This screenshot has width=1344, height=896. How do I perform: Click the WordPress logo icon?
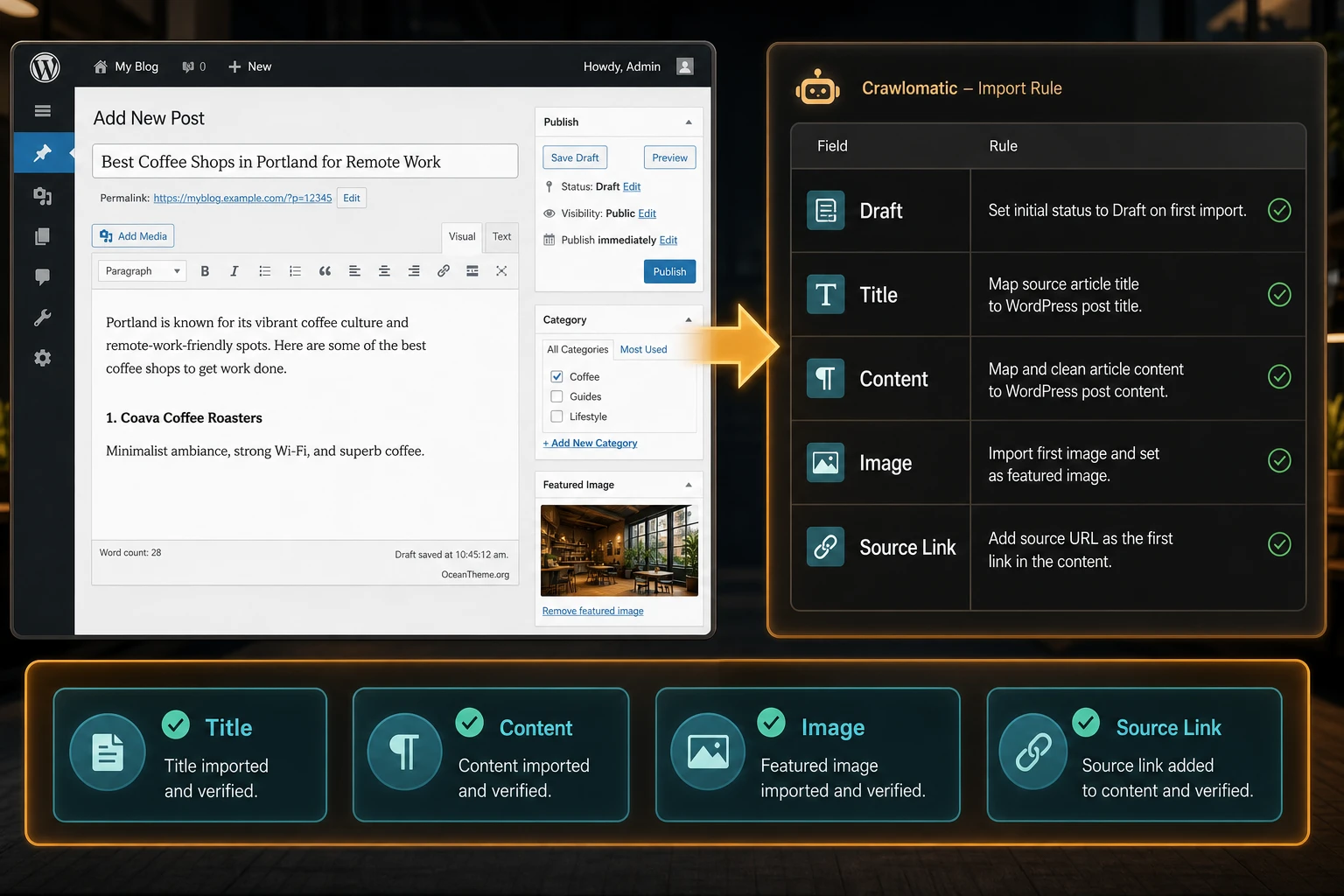tap(45, 66)
